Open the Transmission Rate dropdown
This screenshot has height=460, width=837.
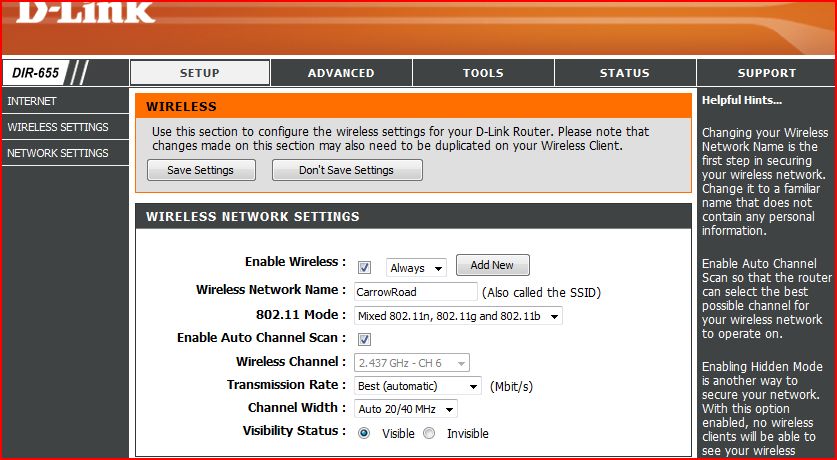417,386
